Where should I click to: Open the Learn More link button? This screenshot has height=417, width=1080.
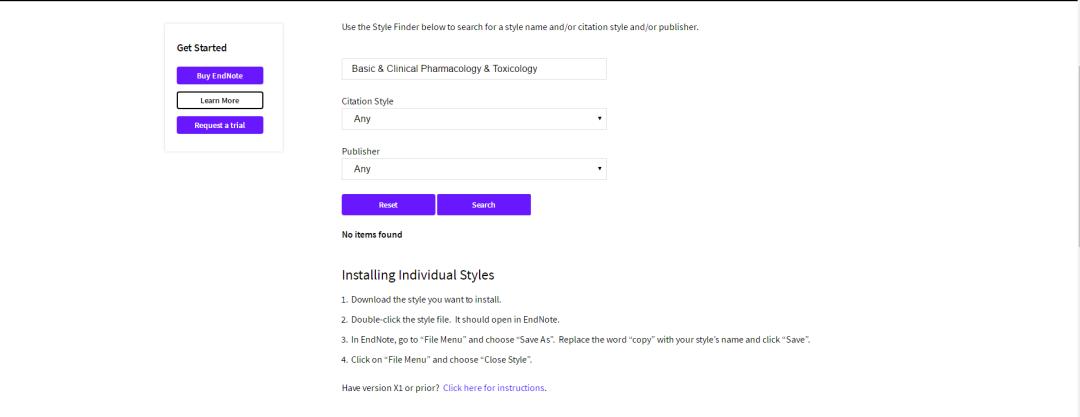(220, 100)
